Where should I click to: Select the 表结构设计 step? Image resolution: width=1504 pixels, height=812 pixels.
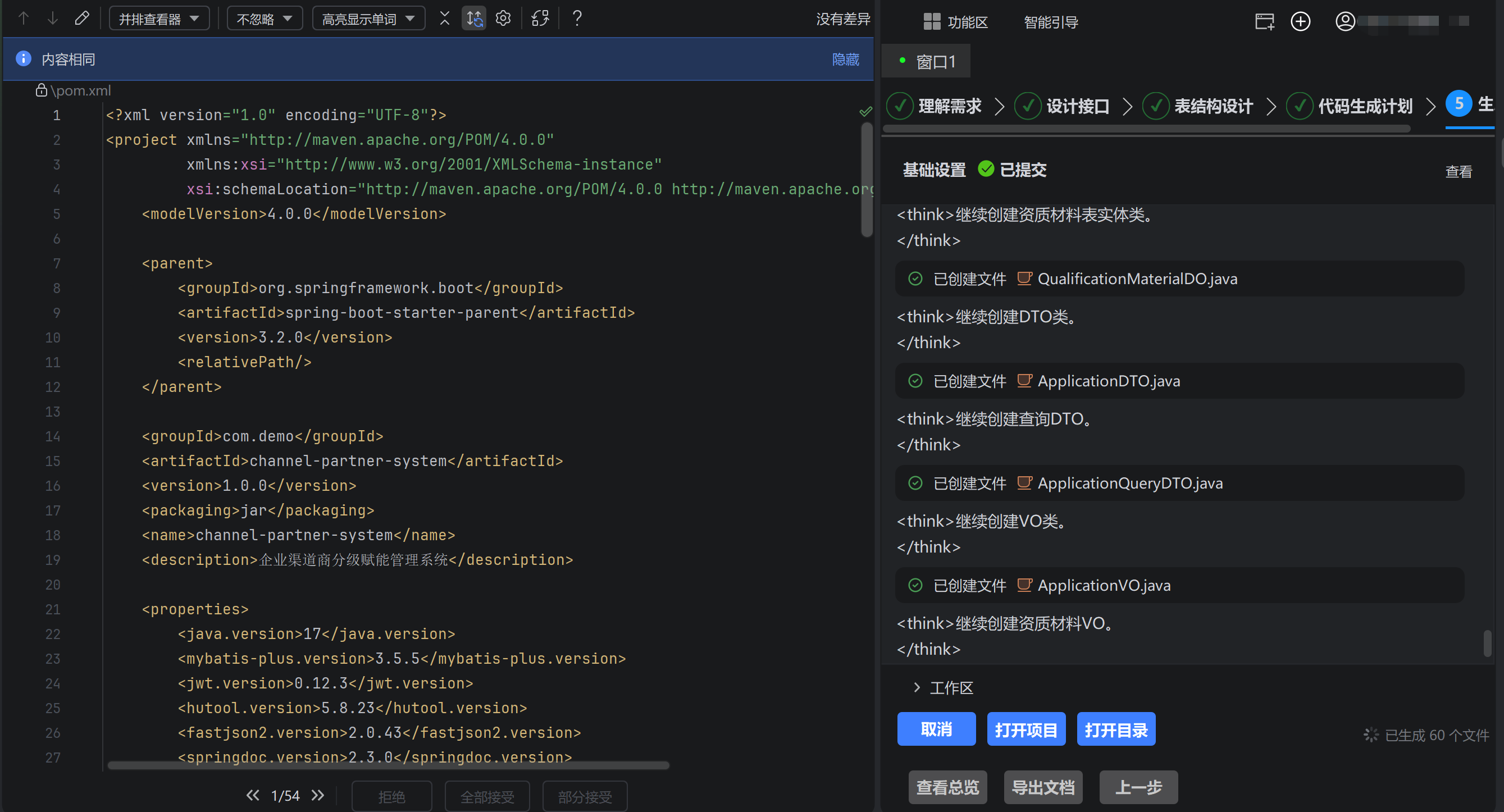tap(1198, 106)
